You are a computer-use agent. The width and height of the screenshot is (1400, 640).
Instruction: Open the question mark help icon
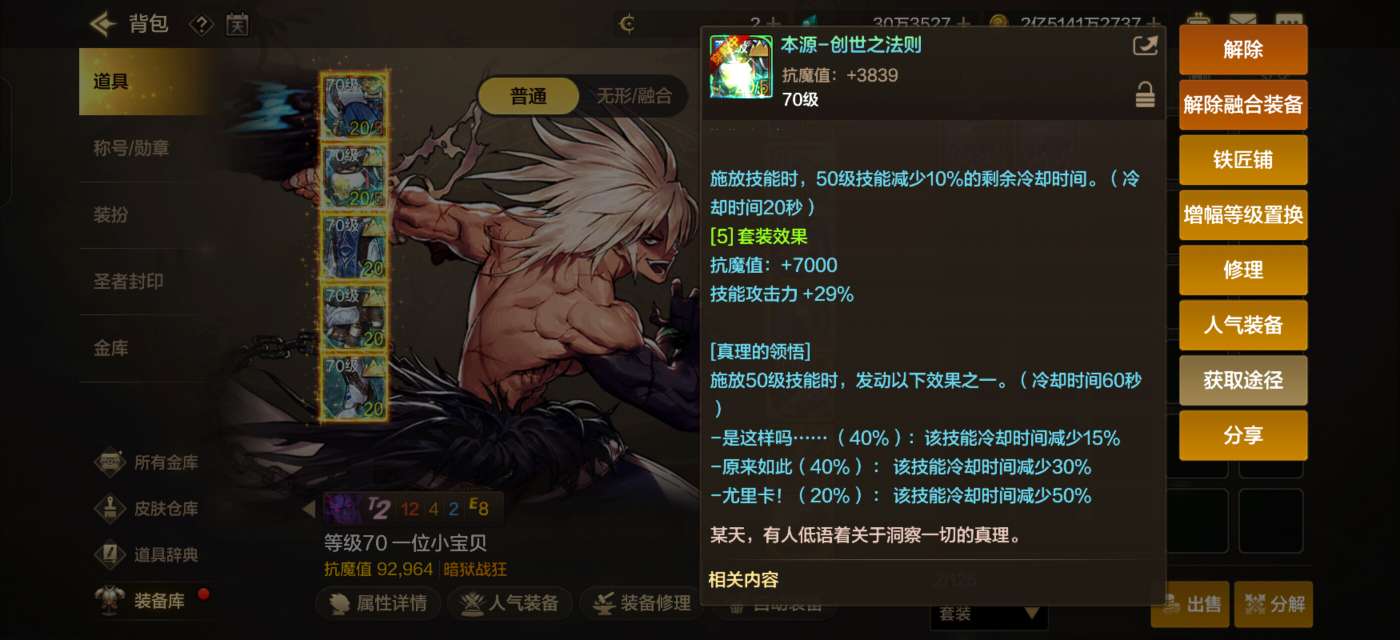201,24
